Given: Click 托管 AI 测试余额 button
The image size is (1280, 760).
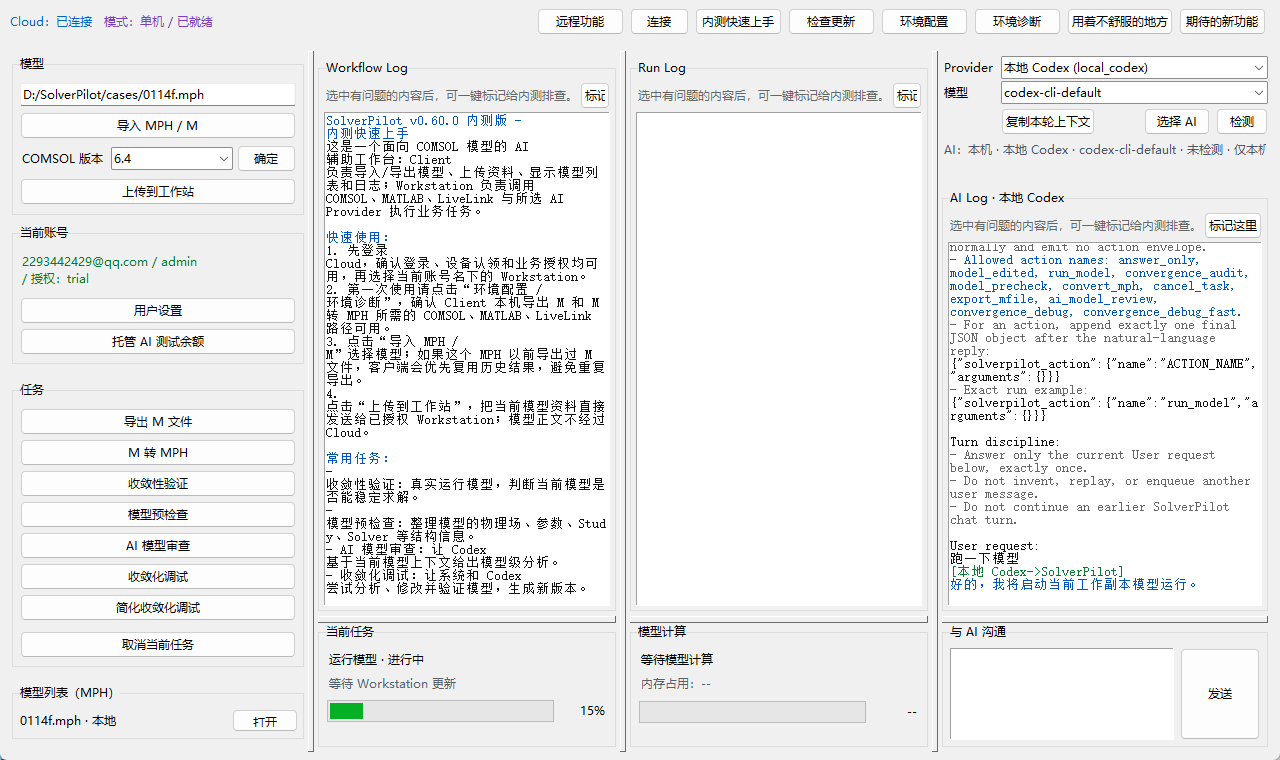Looking at the screenshot, I should point(158,342).
